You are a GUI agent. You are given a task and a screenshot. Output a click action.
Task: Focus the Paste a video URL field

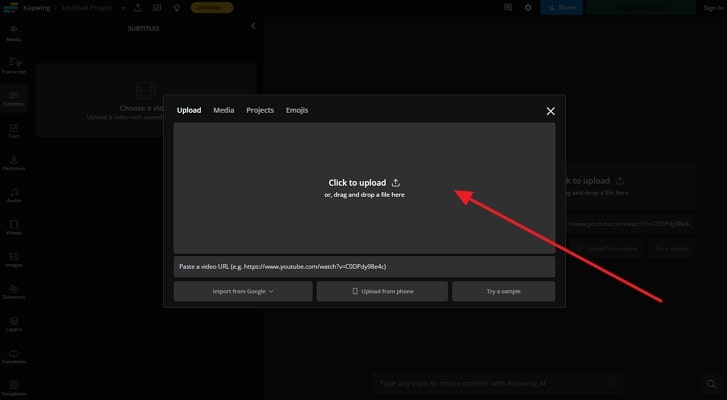pos(364,267)
